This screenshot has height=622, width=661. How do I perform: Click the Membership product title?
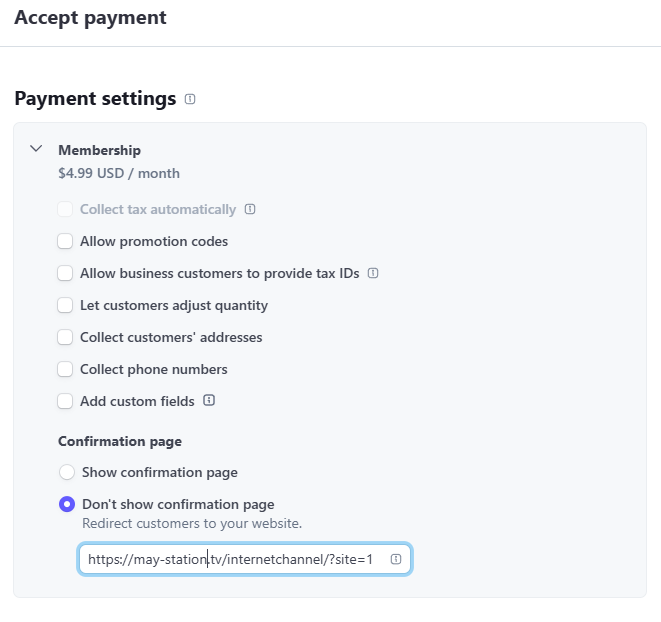pyautogui.click(x=99, y=150)
